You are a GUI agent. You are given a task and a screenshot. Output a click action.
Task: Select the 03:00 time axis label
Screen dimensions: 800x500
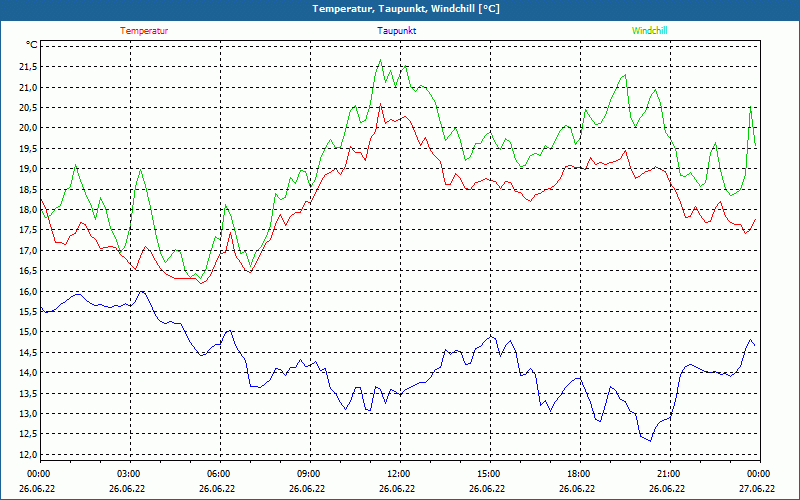tap(129, 474)
